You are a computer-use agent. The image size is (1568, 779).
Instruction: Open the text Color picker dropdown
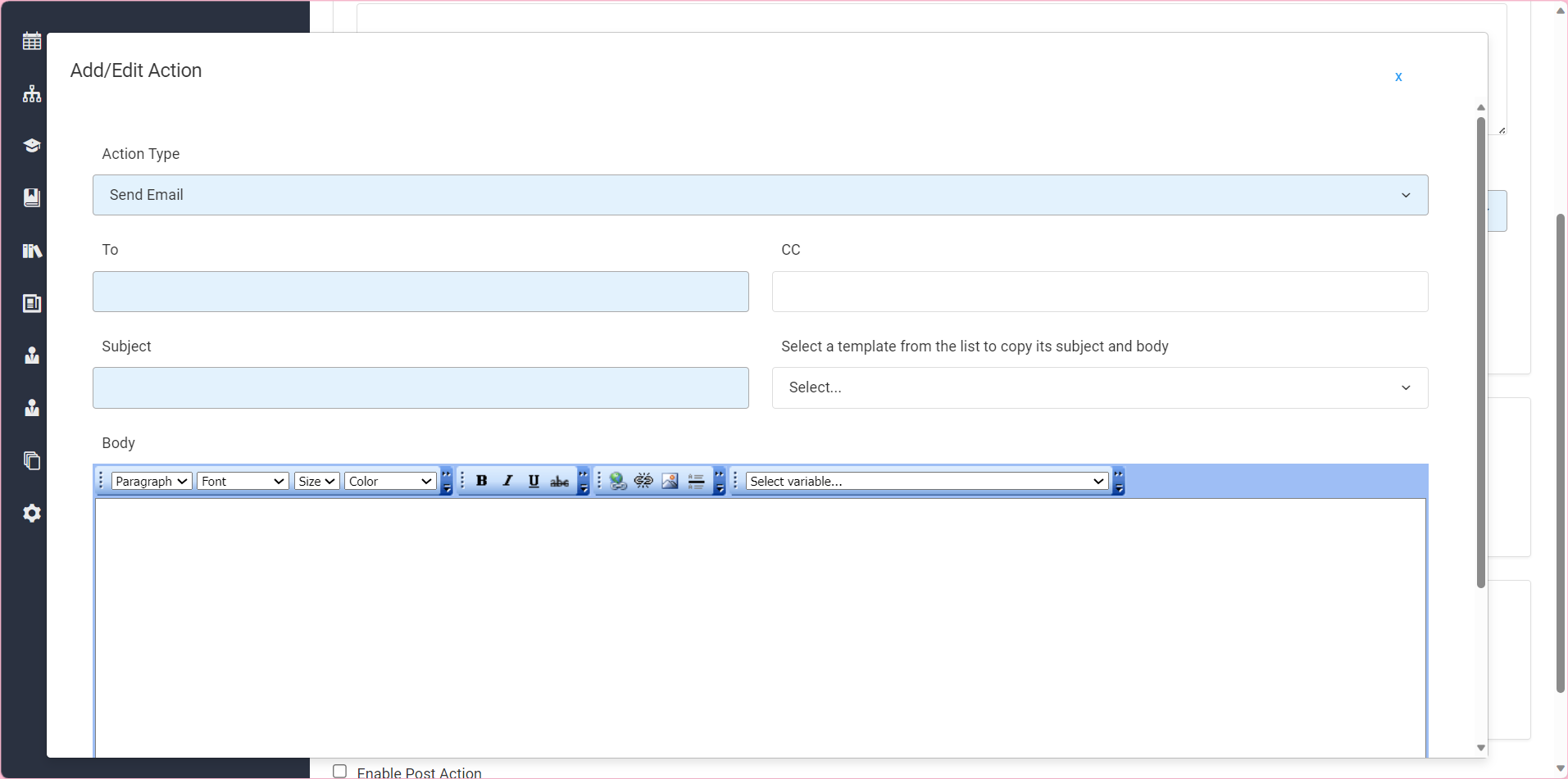pos(390,481)
